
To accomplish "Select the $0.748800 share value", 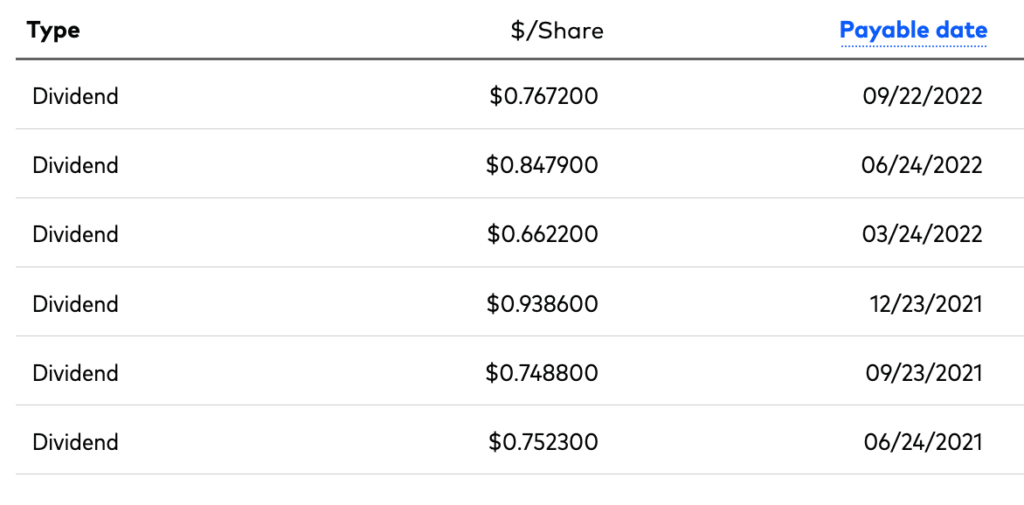I will (x=542, y=373).
